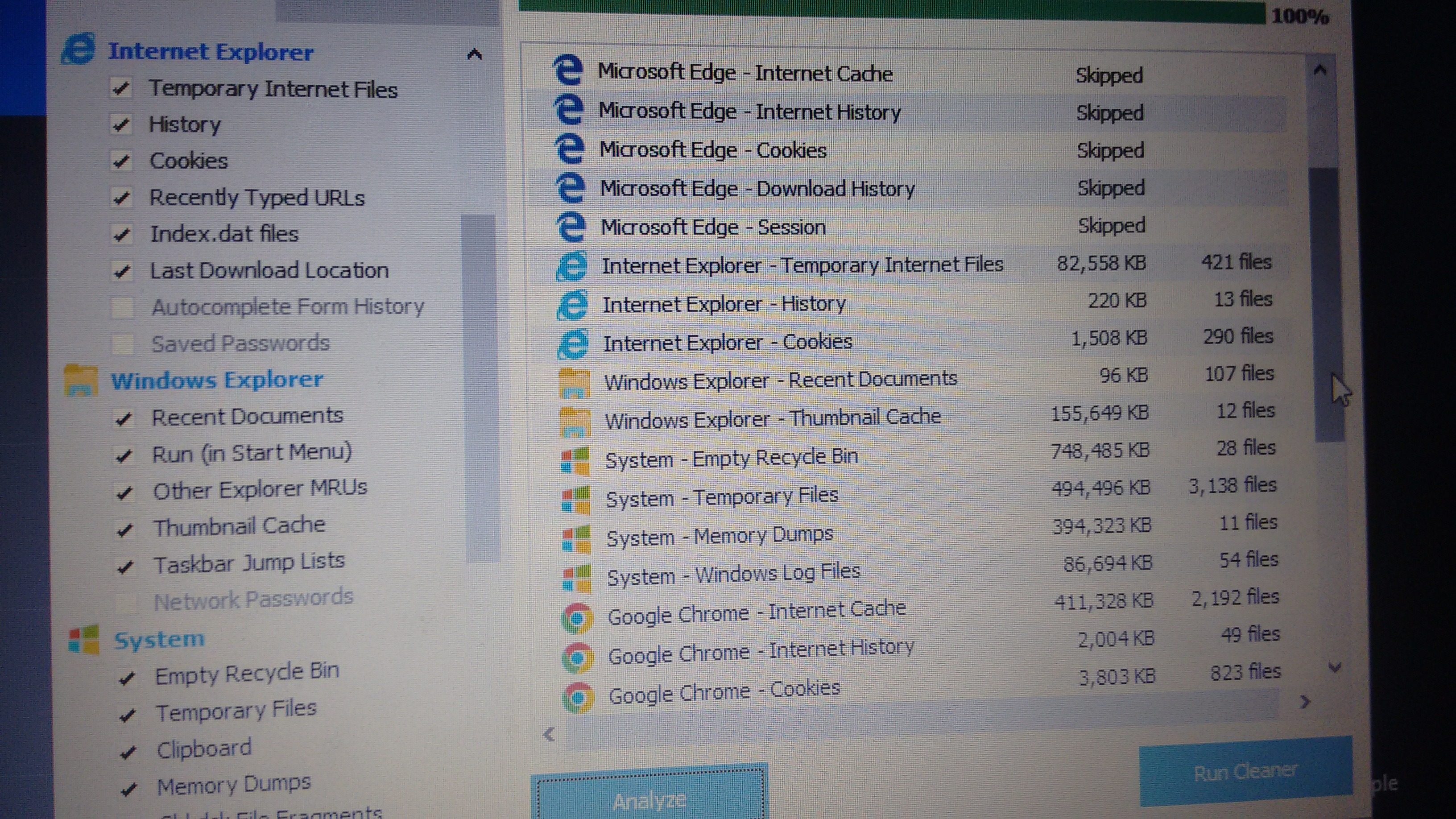Click Edge icon beside Internet History row
Image resolution: width=1456 pixels, height=819 pixels.
pos(568,109)
